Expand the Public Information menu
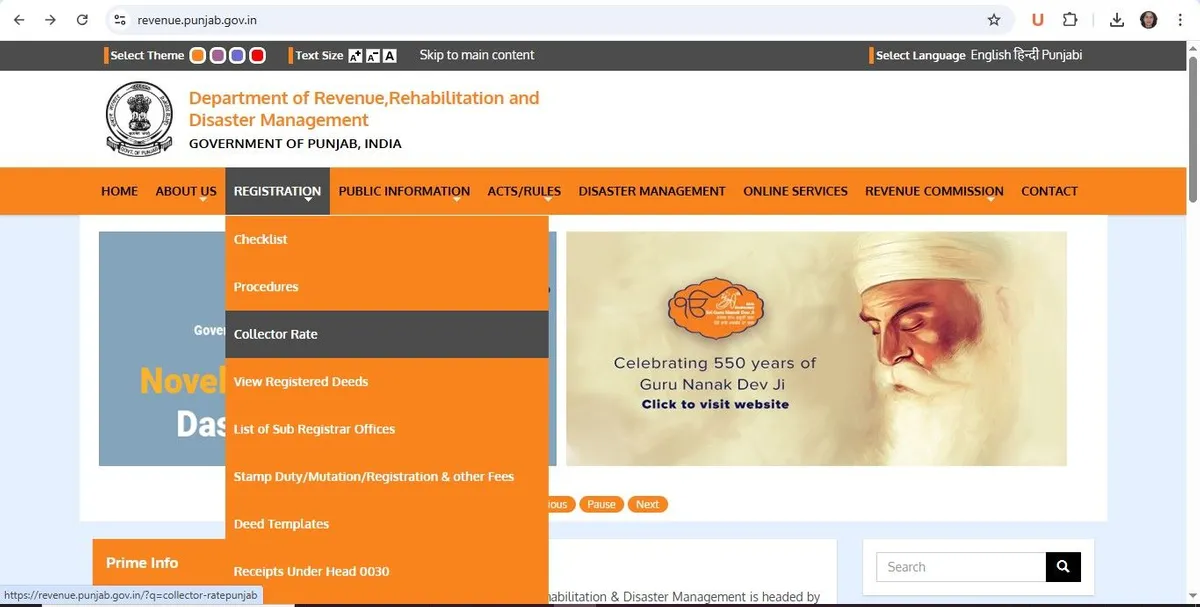This screenshot has width=1200, height=607. (x=404, y=191)
